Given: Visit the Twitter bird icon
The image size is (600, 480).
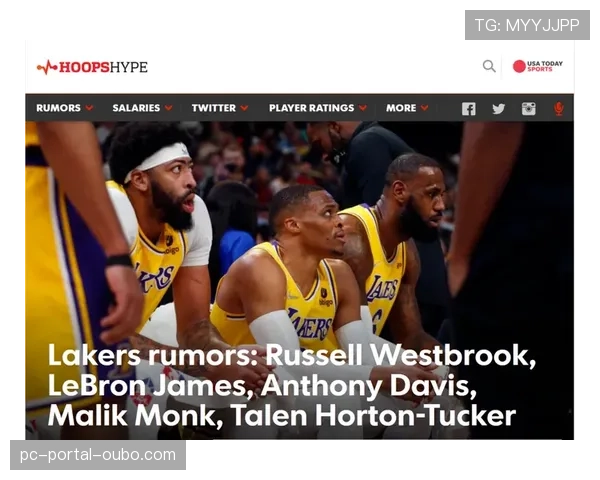Looking at the screenshot, I should [x=499, y=109].
